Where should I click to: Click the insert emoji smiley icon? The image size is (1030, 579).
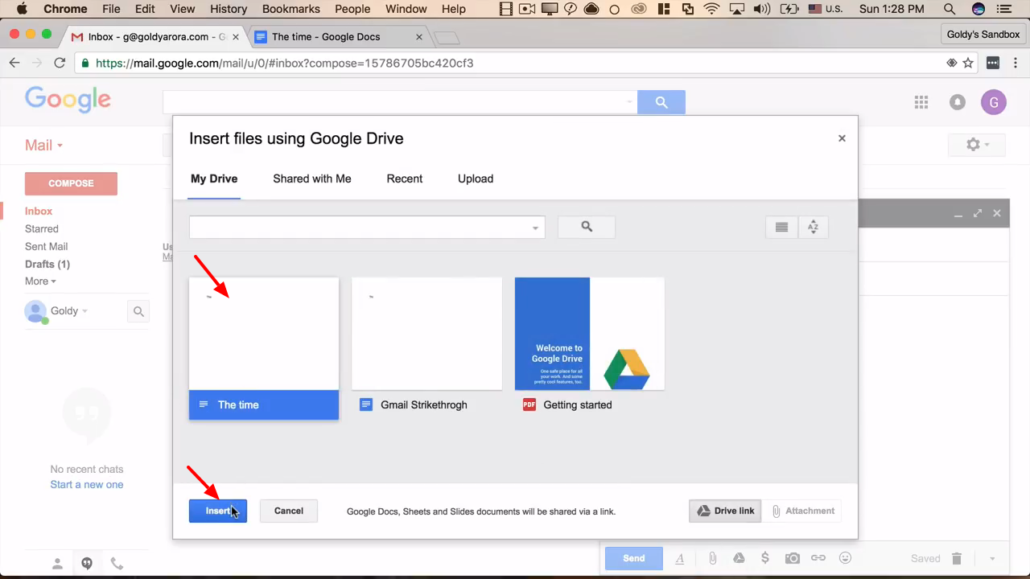845,558
